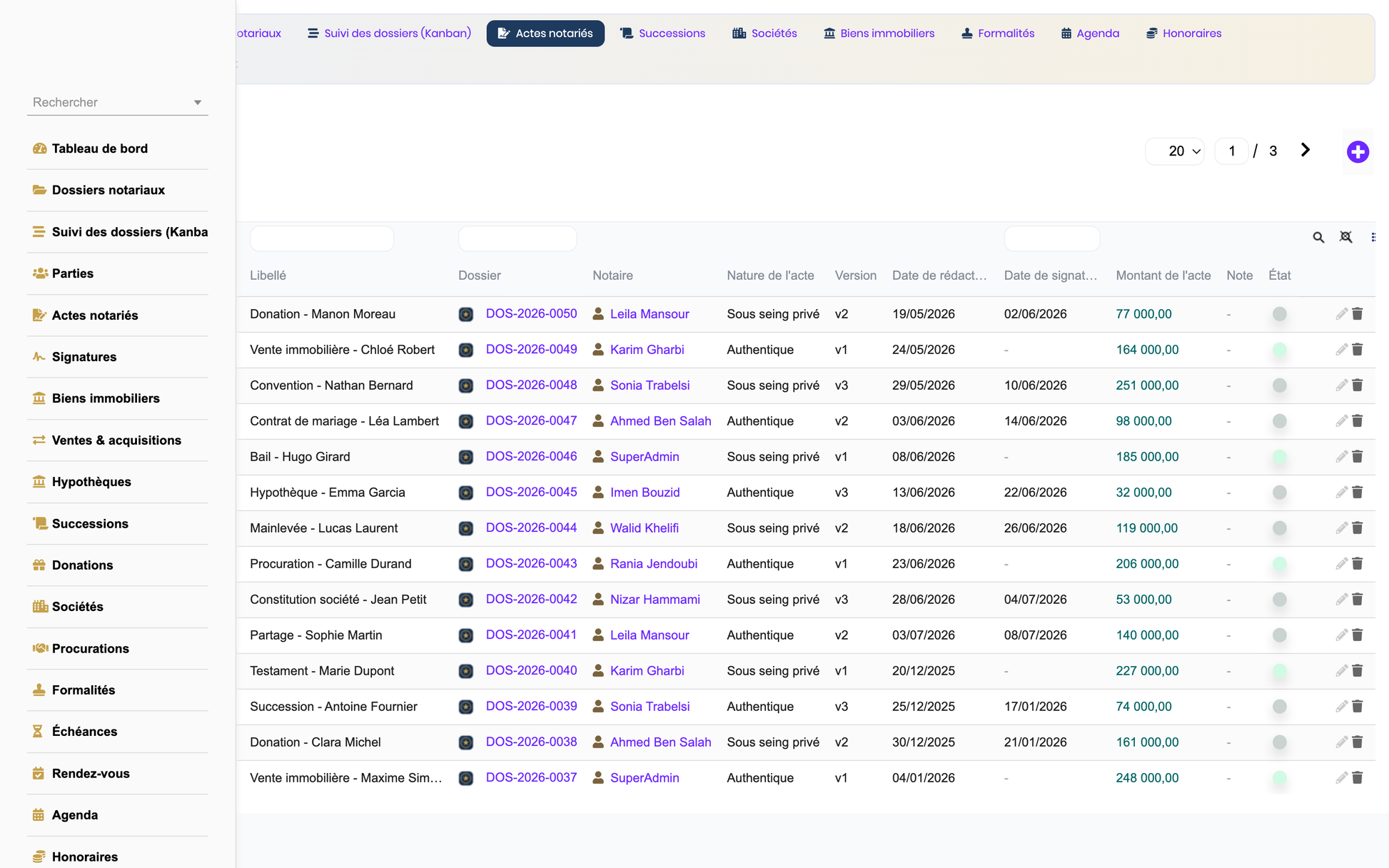Delete the Convention - Nathan Bernard row
The width and height of the screenshot is (1389, 868).
[1358, 385]
